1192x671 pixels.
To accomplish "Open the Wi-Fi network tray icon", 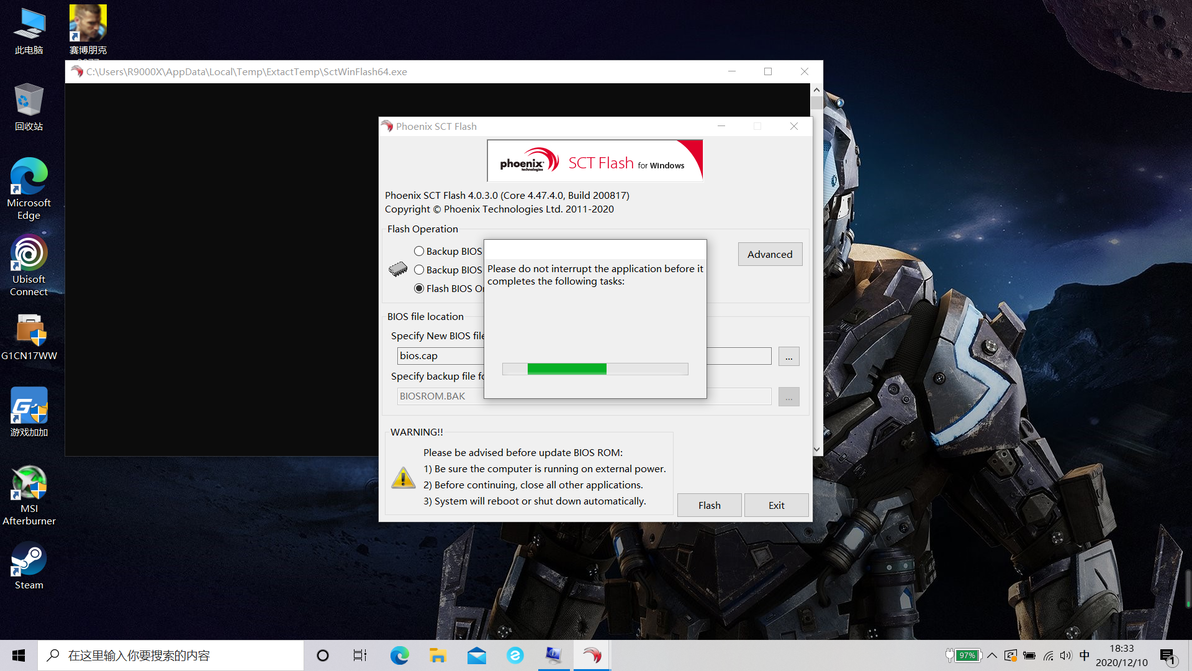I will 1048,655.
